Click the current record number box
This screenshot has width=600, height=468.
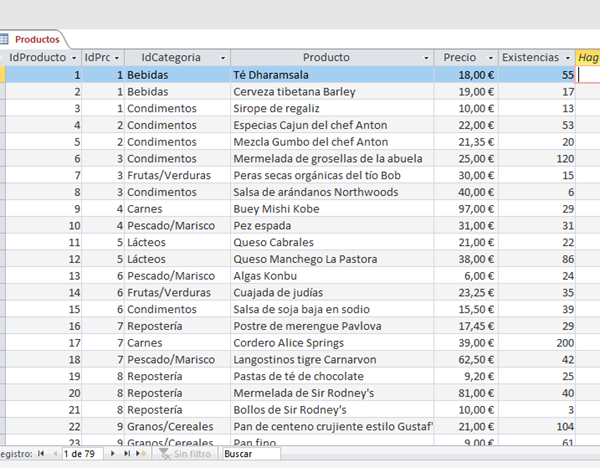tap(82, 454)
